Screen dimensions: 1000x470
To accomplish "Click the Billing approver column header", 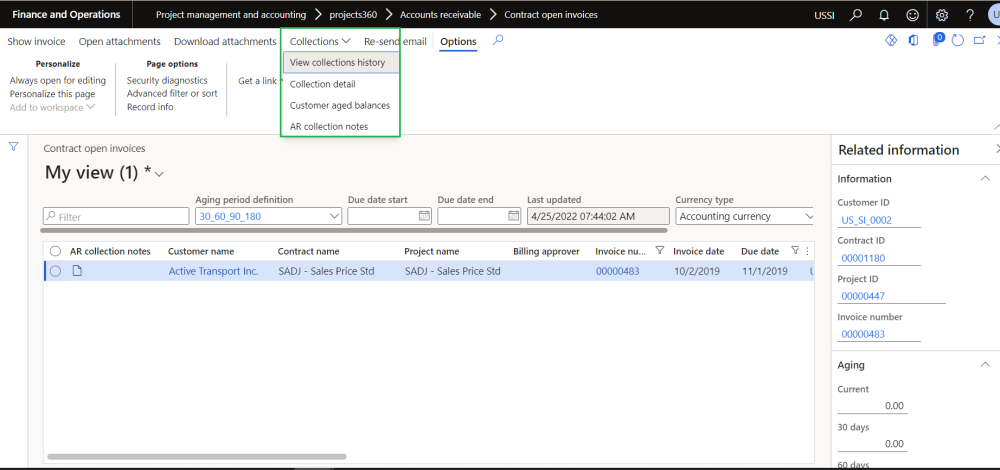I will click(546, 251).
